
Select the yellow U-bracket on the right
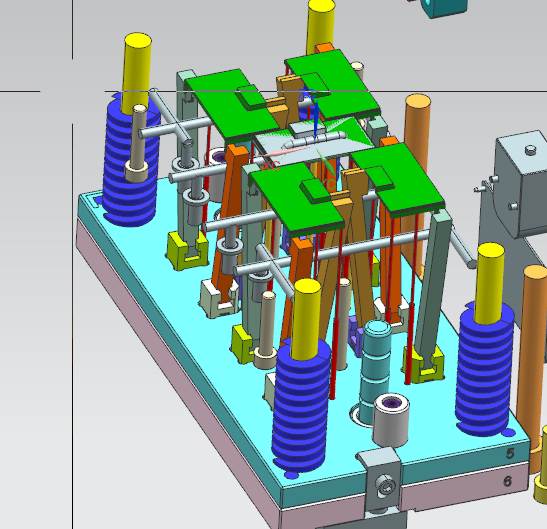tap(424, 365)
